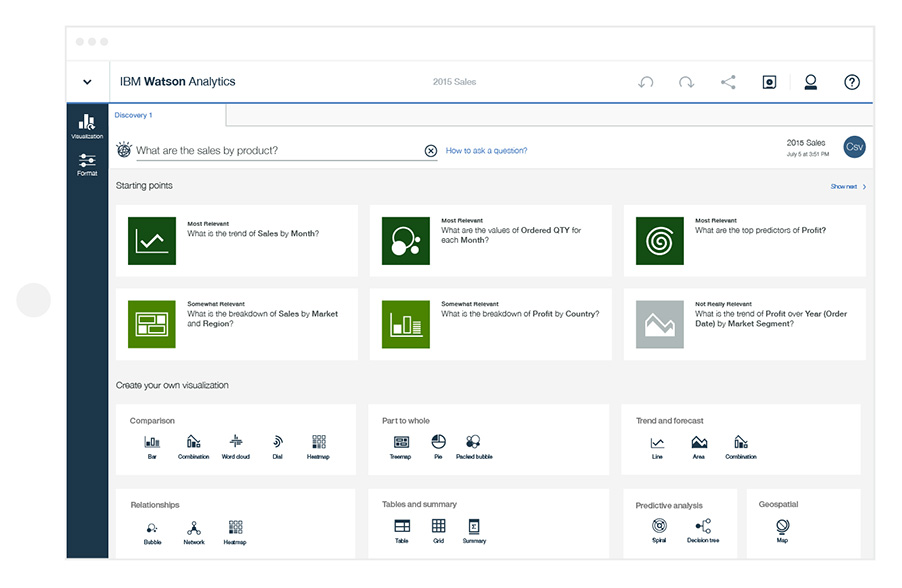Click the "Starting points" heading
This screenshot has height=588, width=902.
[x=144, y=185]
